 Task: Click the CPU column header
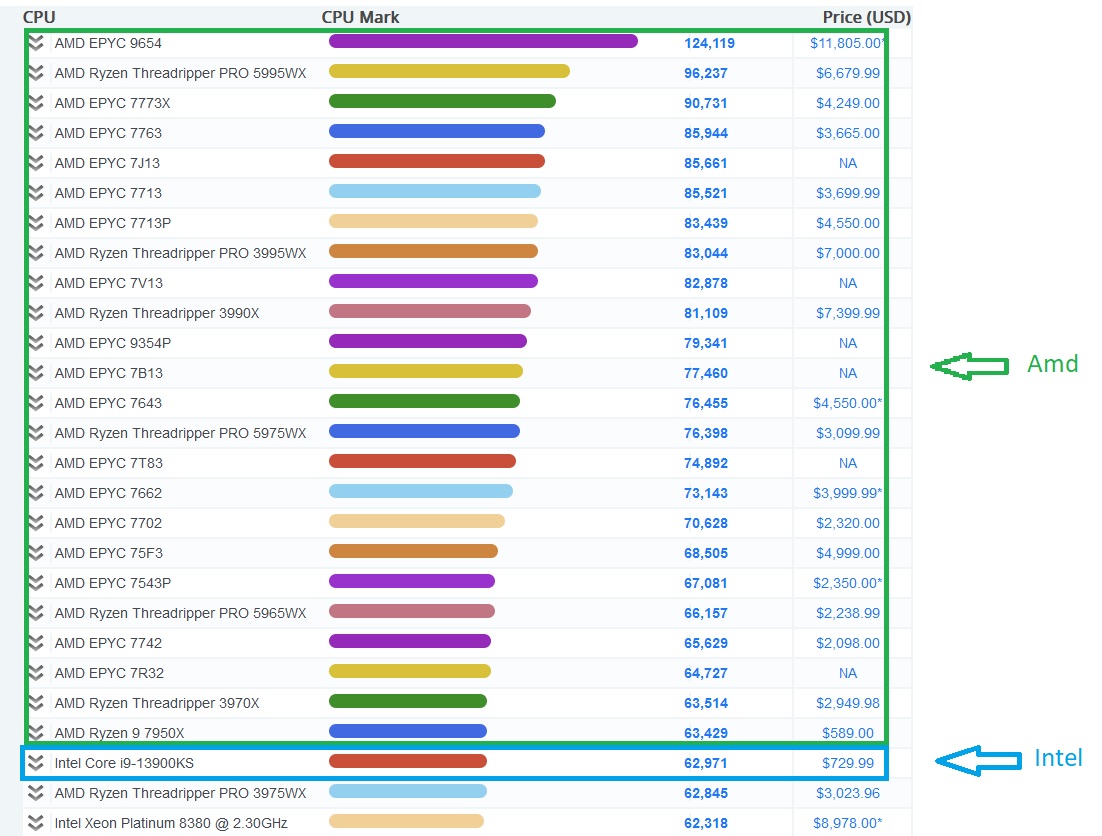pyautogui.click(x=39, y=17)
